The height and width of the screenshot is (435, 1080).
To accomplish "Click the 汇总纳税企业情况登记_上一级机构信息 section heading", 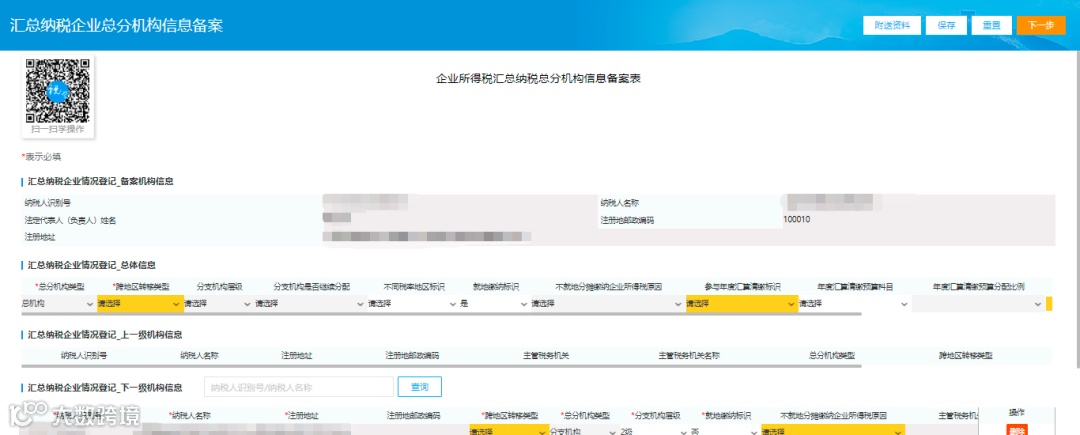I will pos(105,335).
